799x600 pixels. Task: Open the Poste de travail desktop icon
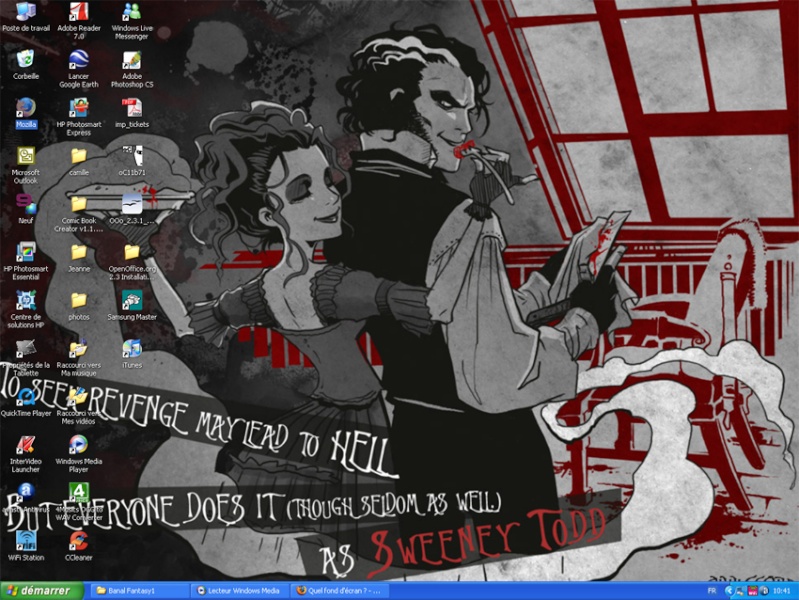point(25,17)
